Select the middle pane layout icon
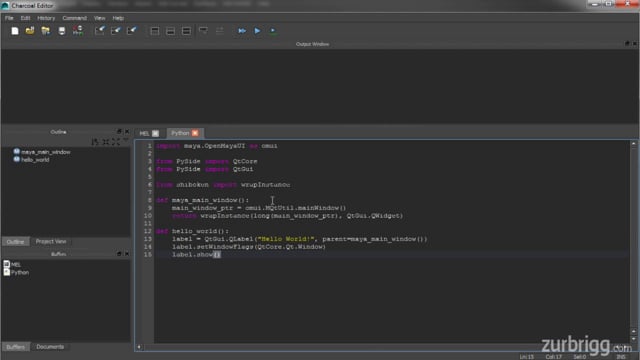This screenshot has height=360, width=640. click(x=171, y=31)
